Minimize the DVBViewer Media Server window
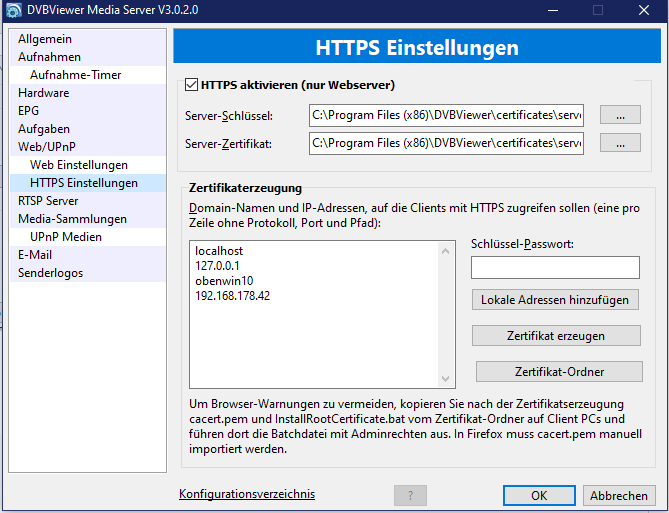The width and height of the screenshot is (669, 513). coord(553,10)
